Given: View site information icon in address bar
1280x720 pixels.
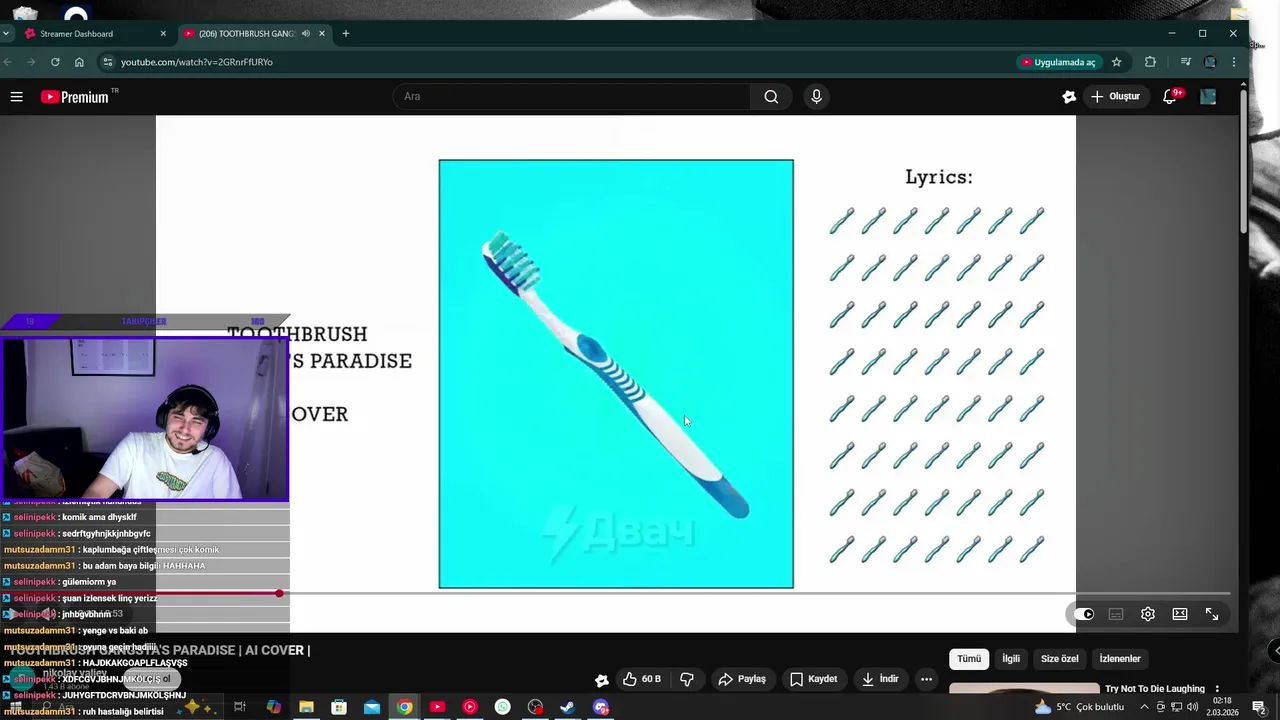Looking at the screenshot, I should pyautogui.click(x=107, y=62).
